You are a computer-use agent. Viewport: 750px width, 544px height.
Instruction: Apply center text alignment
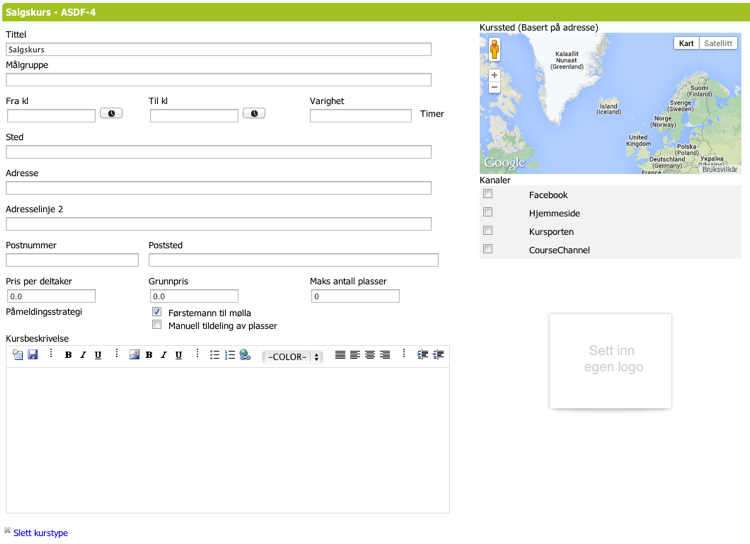[370, 355]
